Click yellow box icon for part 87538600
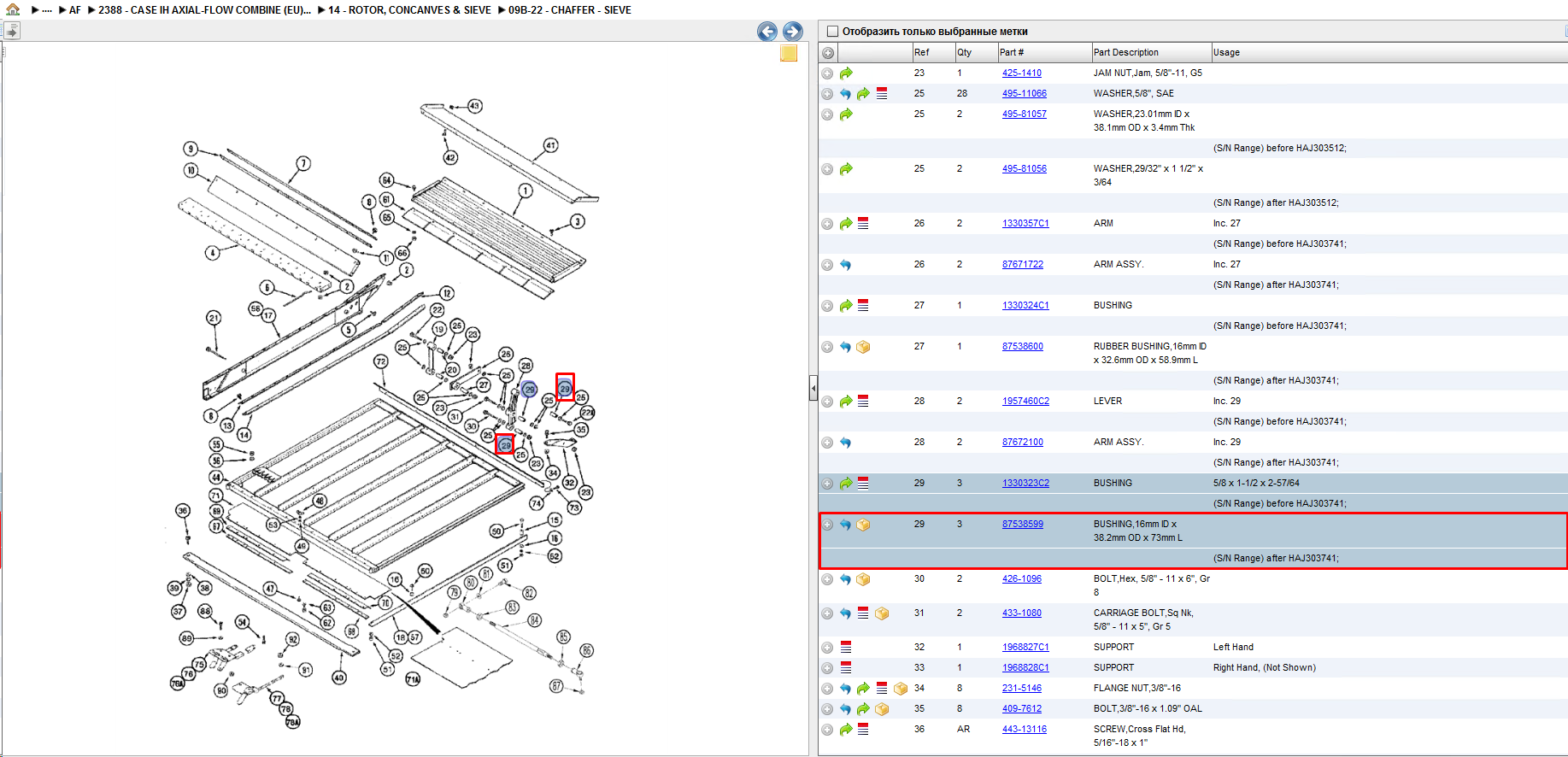Image resolution: width=1568 pixels, height=757 pixels. pyautogui.click(x=863, y=347)
